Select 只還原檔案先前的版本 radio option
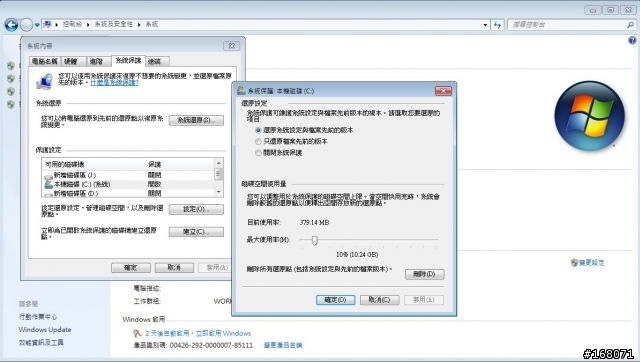 (x=291, y=141)
